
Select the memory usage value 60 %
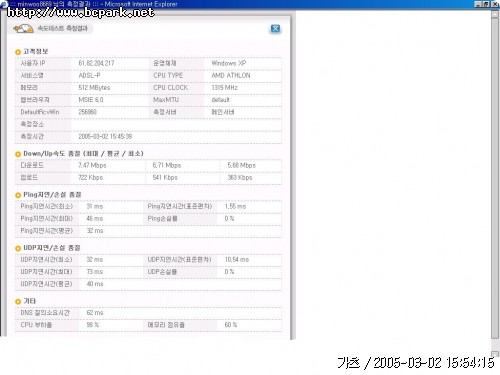(231, 325)
